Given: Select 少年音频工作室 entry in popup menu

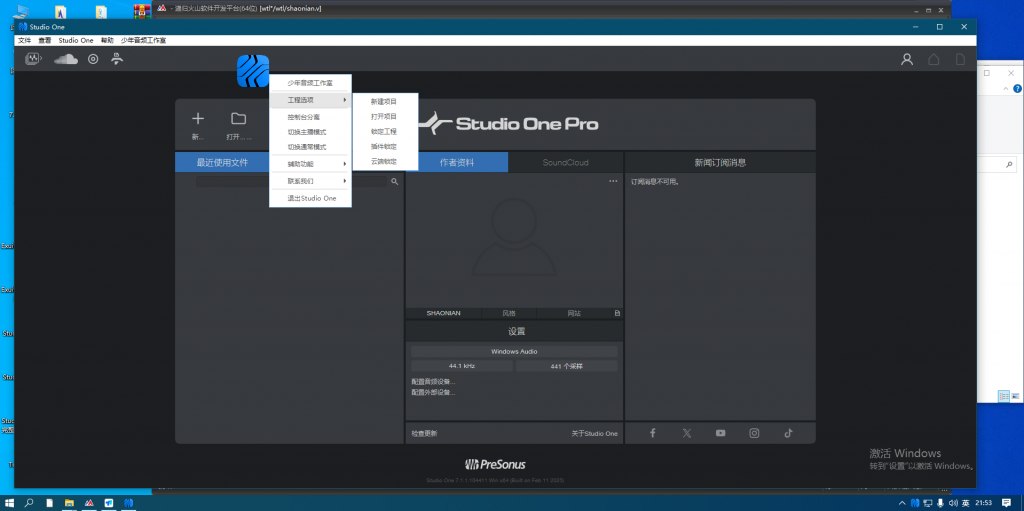Looking at the screenshot, I should tap(310, 83).
